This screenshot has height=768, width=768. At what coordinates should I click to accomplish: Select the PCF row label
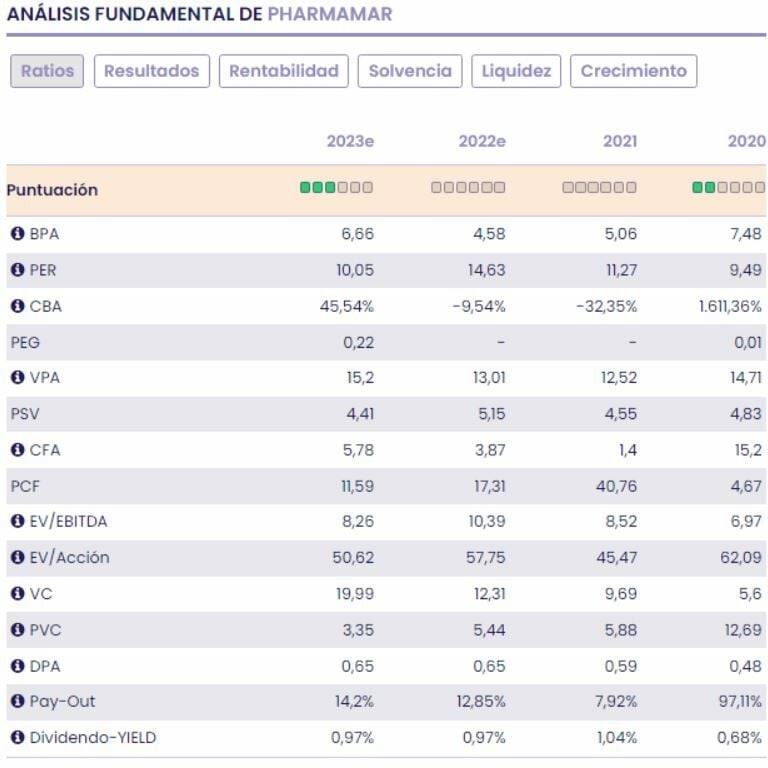(25, 486)
